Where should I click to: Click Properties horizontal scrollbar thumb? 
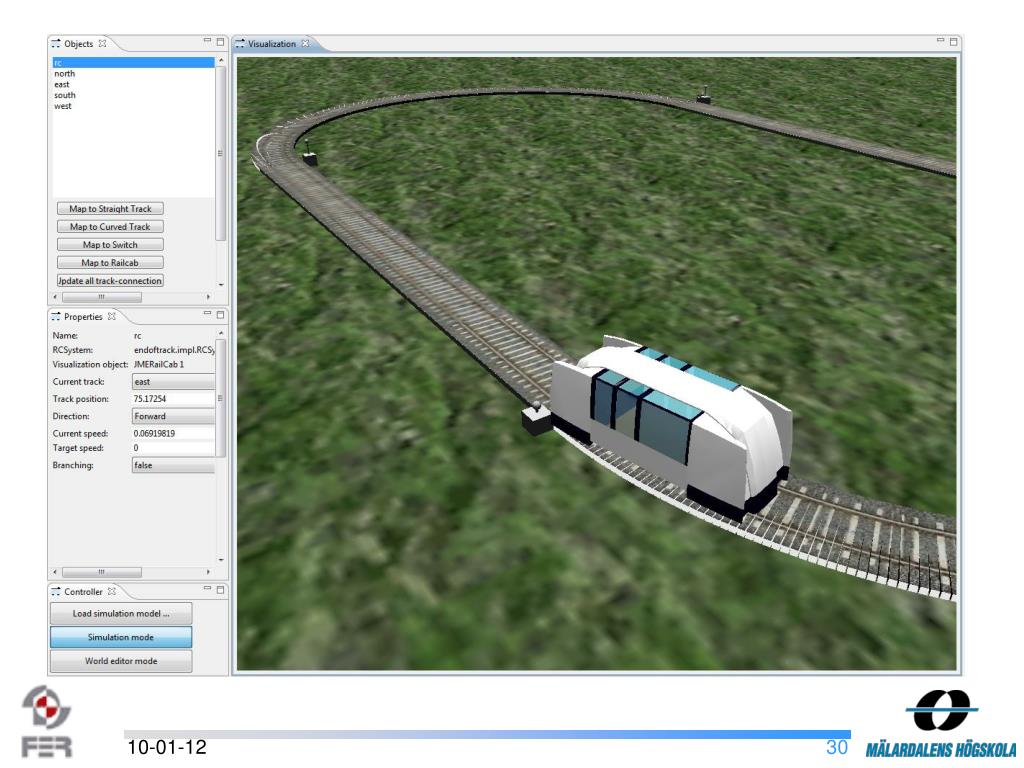[x=102, y=572]
